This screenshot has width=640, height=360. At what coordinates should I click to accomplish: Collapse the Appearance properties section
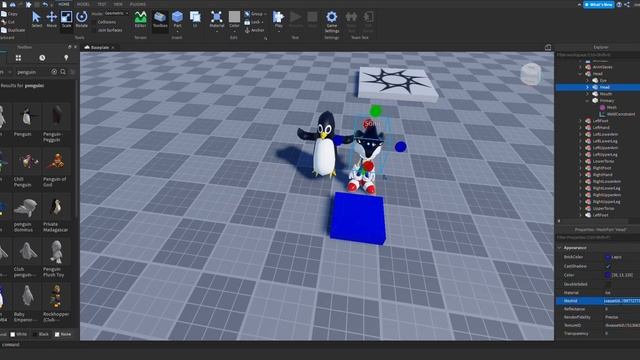tap(560, 248)
